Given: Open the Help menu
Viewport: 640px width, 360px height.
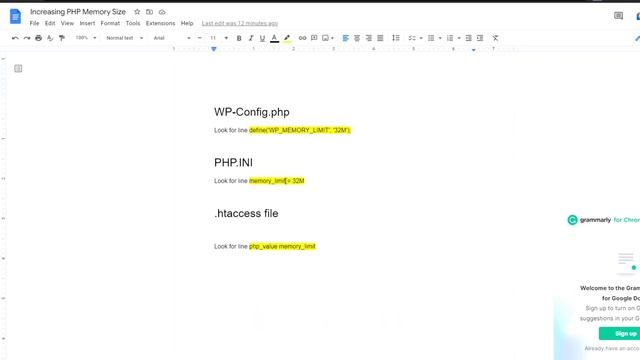Looking at the screenshot, I should pyautogui.click(x=187, y=23).
